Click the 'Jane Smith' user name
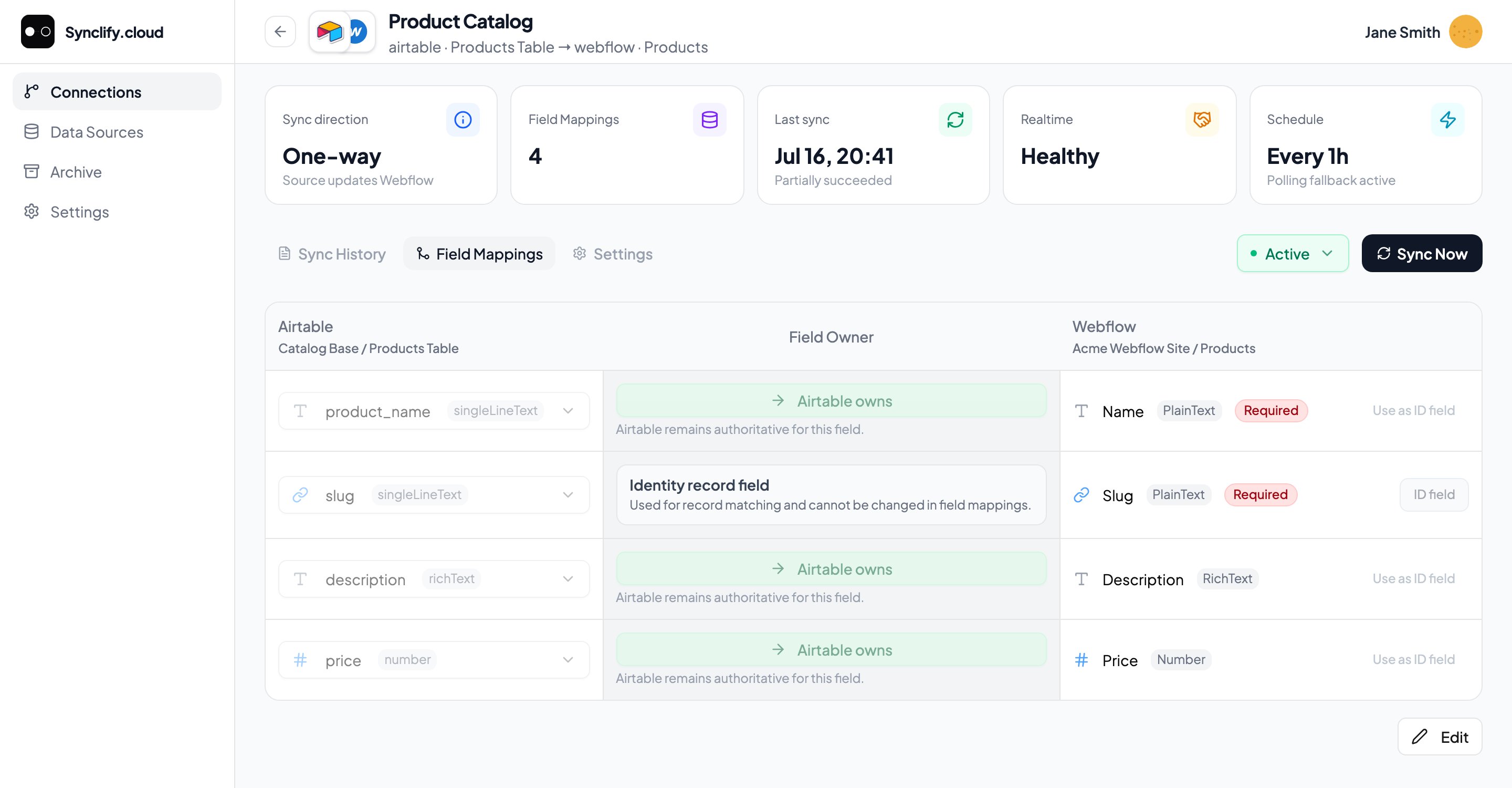 coord(1402,32)
